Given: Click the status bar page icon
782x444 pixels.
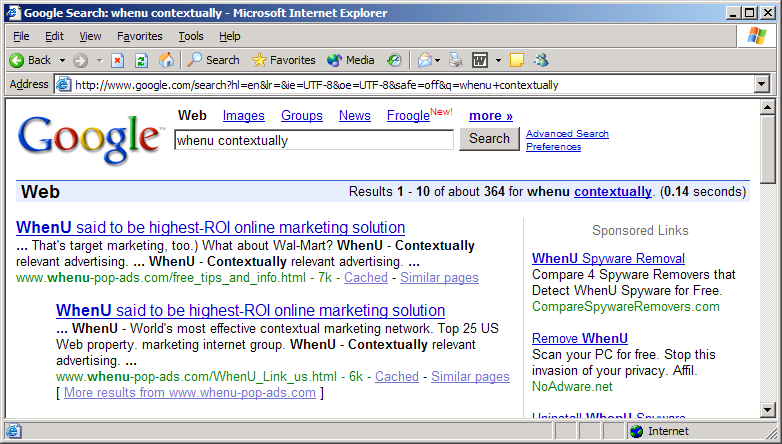Looking at the screenshot, I should click(13, 431).
